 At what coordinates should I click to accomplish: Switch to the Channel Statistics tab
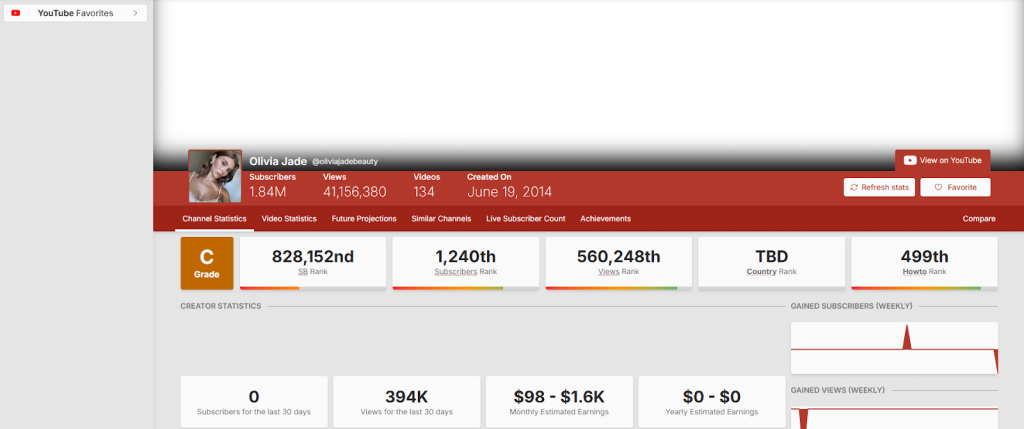point(214,218)
